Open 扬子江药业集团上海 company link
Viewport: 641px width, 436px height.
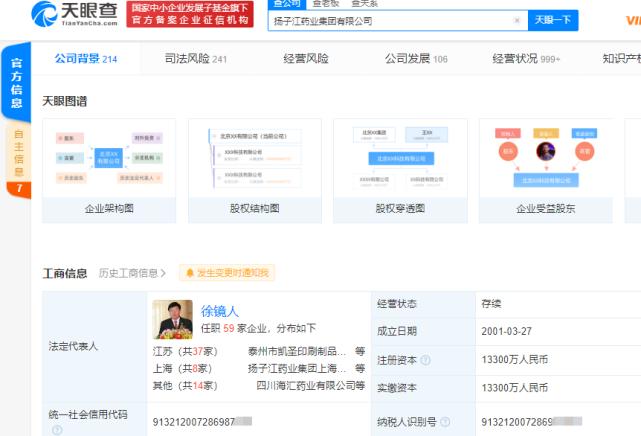[297, 369]
